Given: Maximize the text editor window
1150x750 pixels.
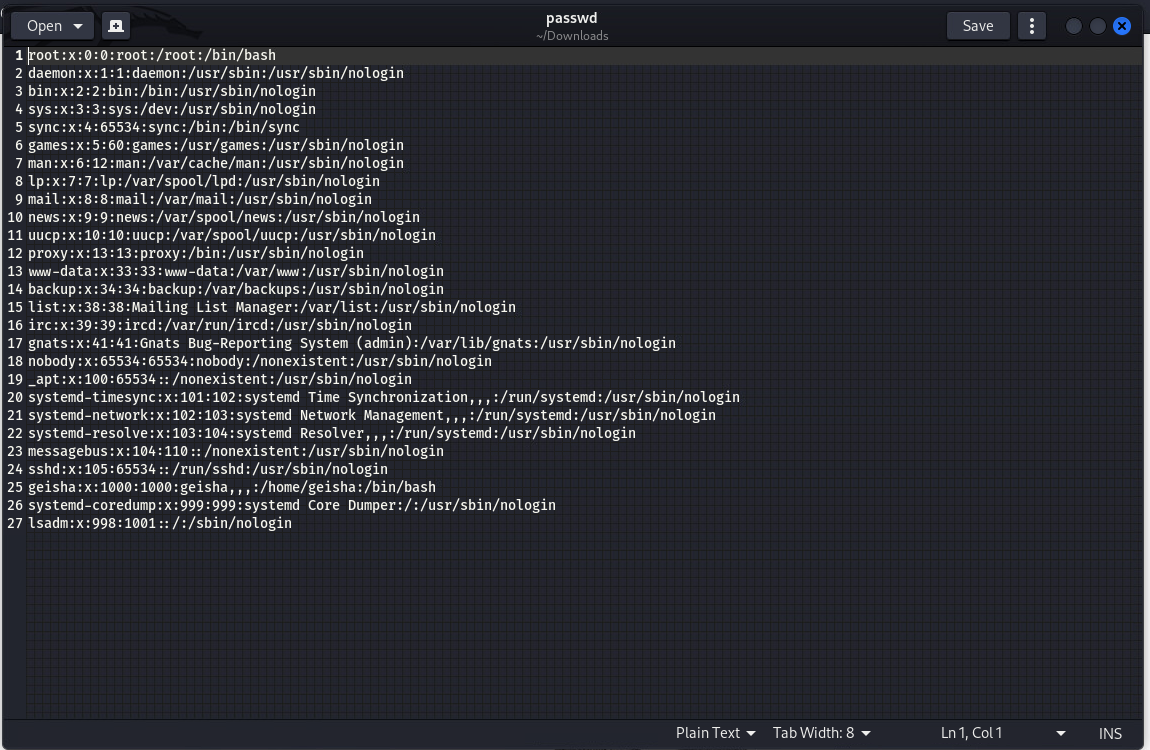Looking at the screenshot, I should pyautogui.click(x=1097, y=26).
